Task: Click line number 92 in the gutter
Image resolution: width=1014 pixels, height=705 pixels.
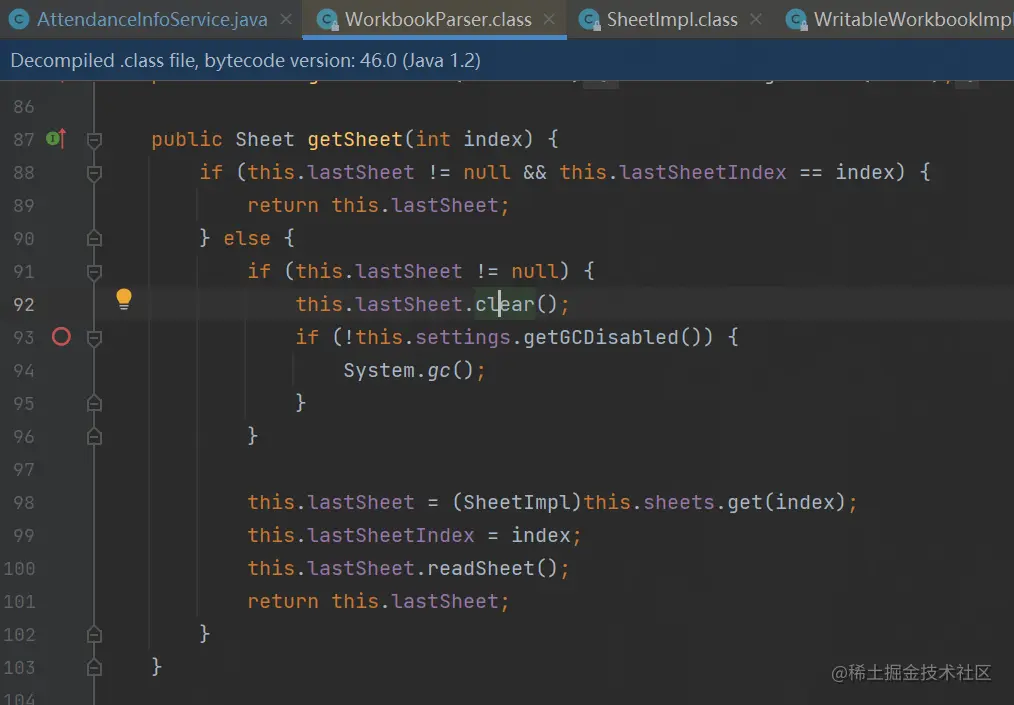Action: click(24, 305)
